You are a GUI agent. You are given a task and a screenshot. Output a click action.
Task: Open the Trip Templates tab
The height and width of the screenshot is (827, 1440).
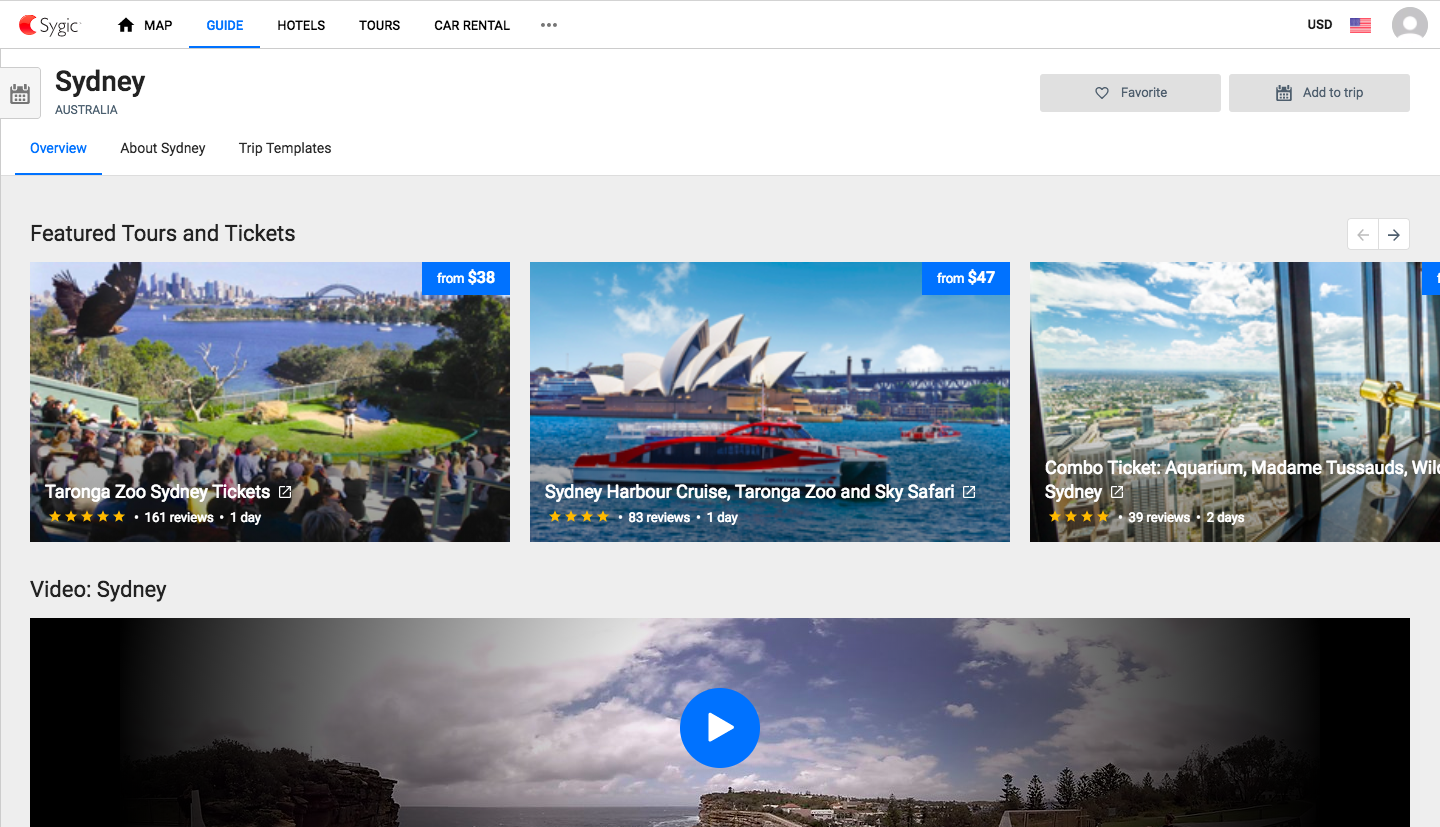[285, 148]
